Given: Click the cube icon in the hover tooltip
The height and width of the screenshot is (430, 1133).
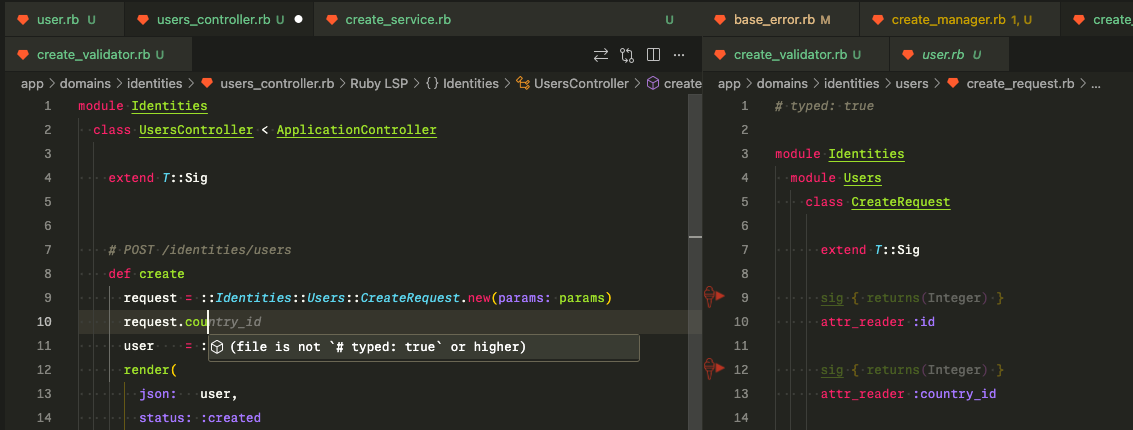Looking at the screenshot, I should pos(217,348).
